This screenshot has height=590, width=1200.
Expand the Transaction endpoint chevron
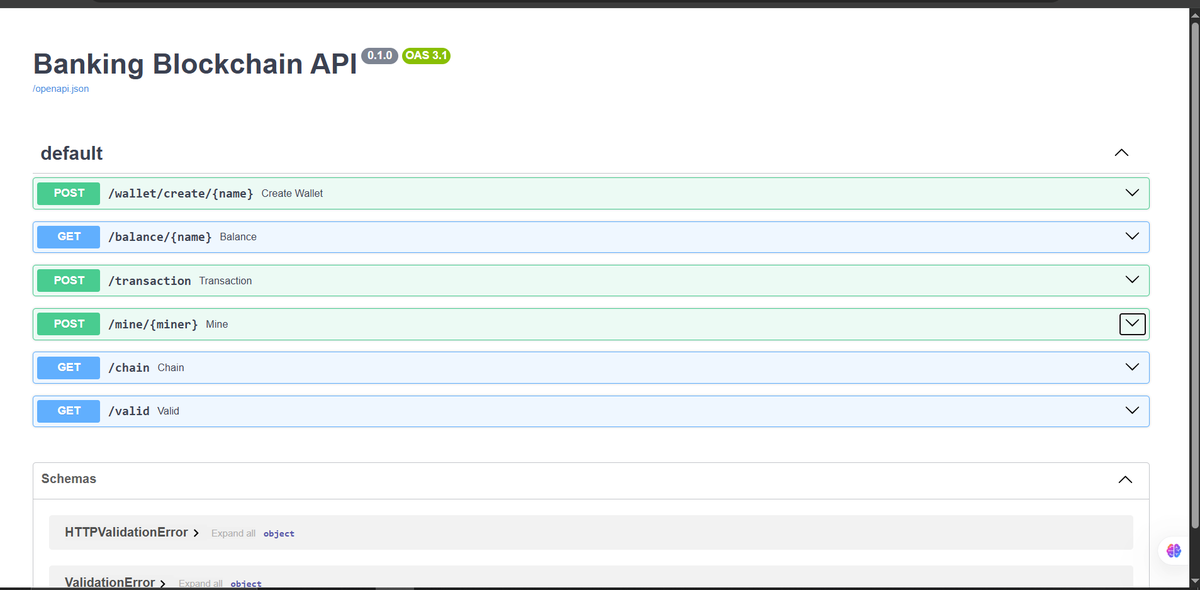click(1132, 280)
